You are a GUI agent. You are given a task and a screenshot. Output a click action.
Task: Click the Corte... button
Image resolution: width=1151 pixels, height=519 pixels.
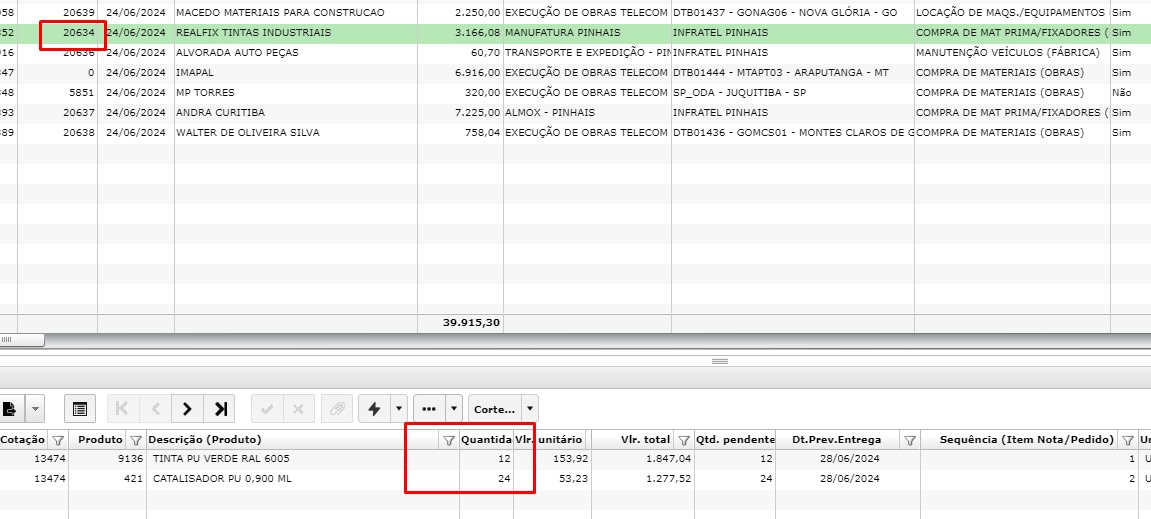coord(494,408)
